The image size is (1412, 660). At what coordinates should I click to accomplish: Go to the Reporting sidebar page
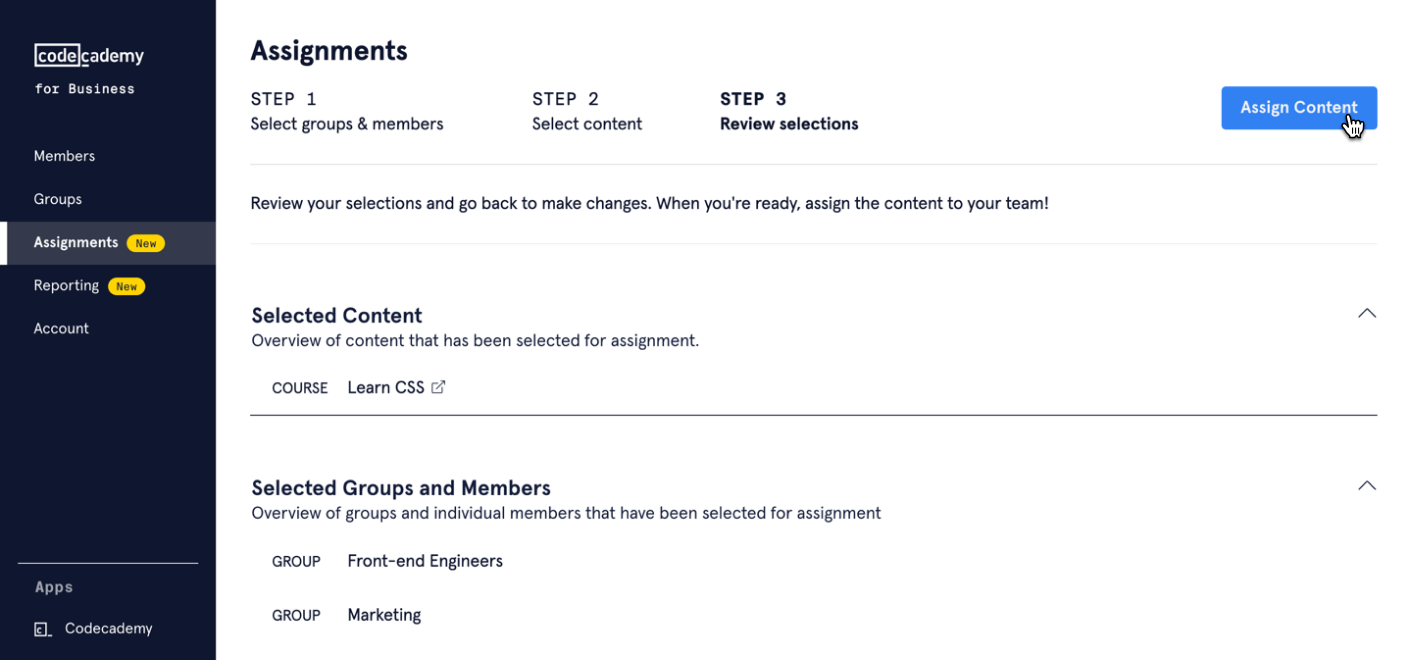[66, 286]
